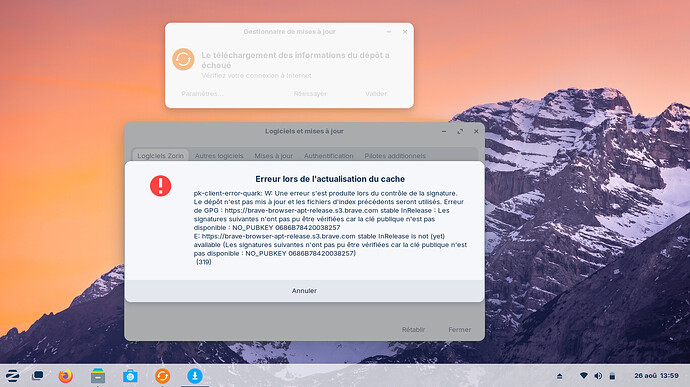Launch Firefox from the taskbar
This screenshot has width=690, height=387.
[66, 376]
